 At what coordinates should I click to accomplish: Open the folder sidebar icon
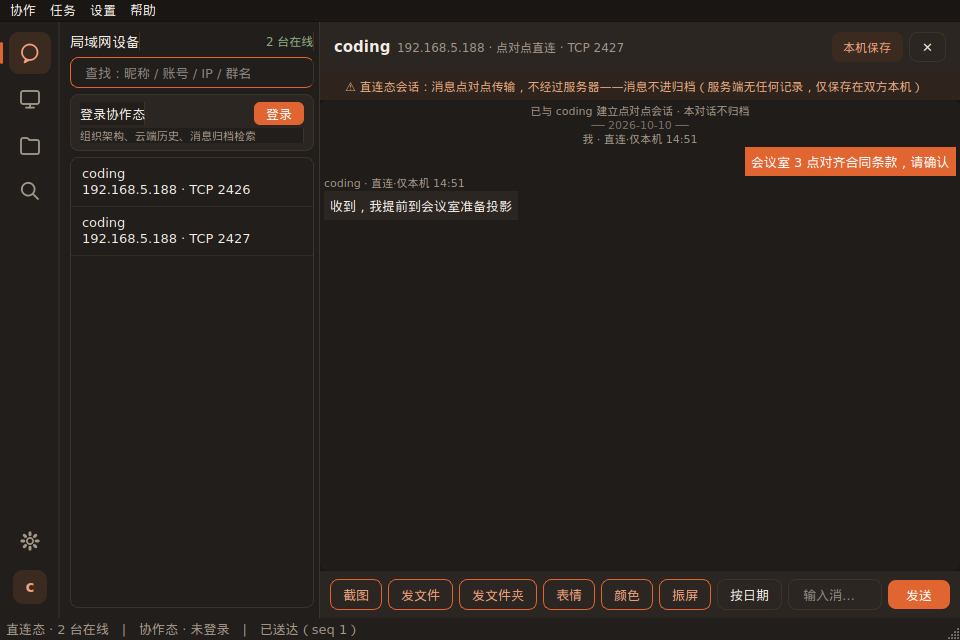[x=29, y=146]
